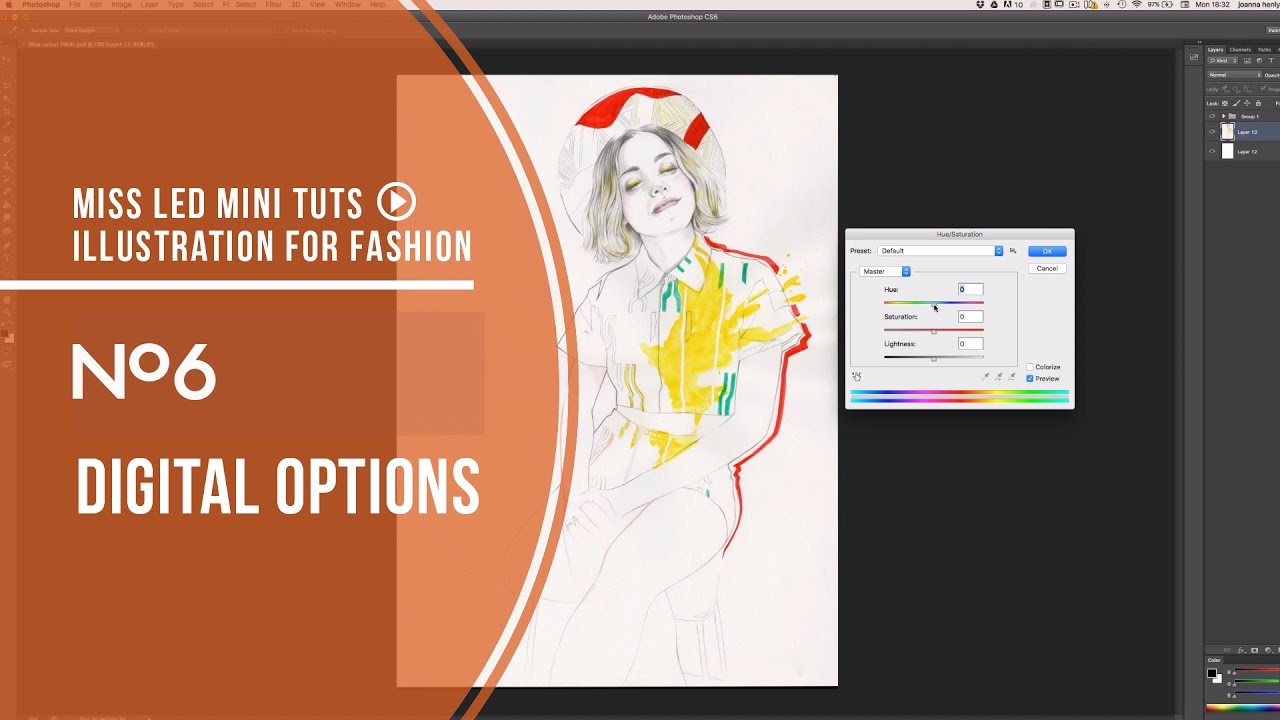The image size is (1280, 720).
Task: Filter layers by type layers icon
Action: click(x=1271, y=61)
